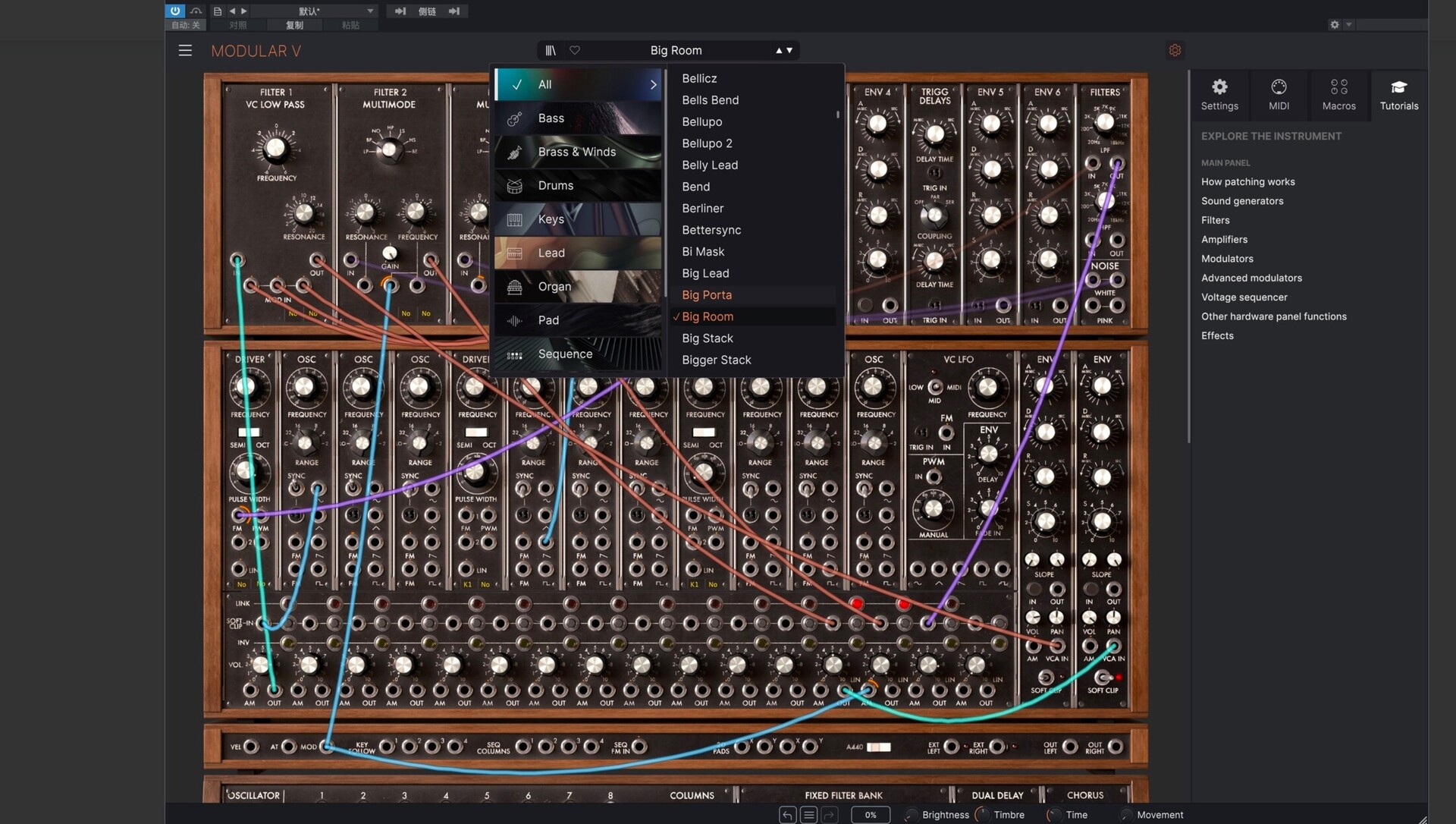
Task: Select the Organ category
Action: 578,287
